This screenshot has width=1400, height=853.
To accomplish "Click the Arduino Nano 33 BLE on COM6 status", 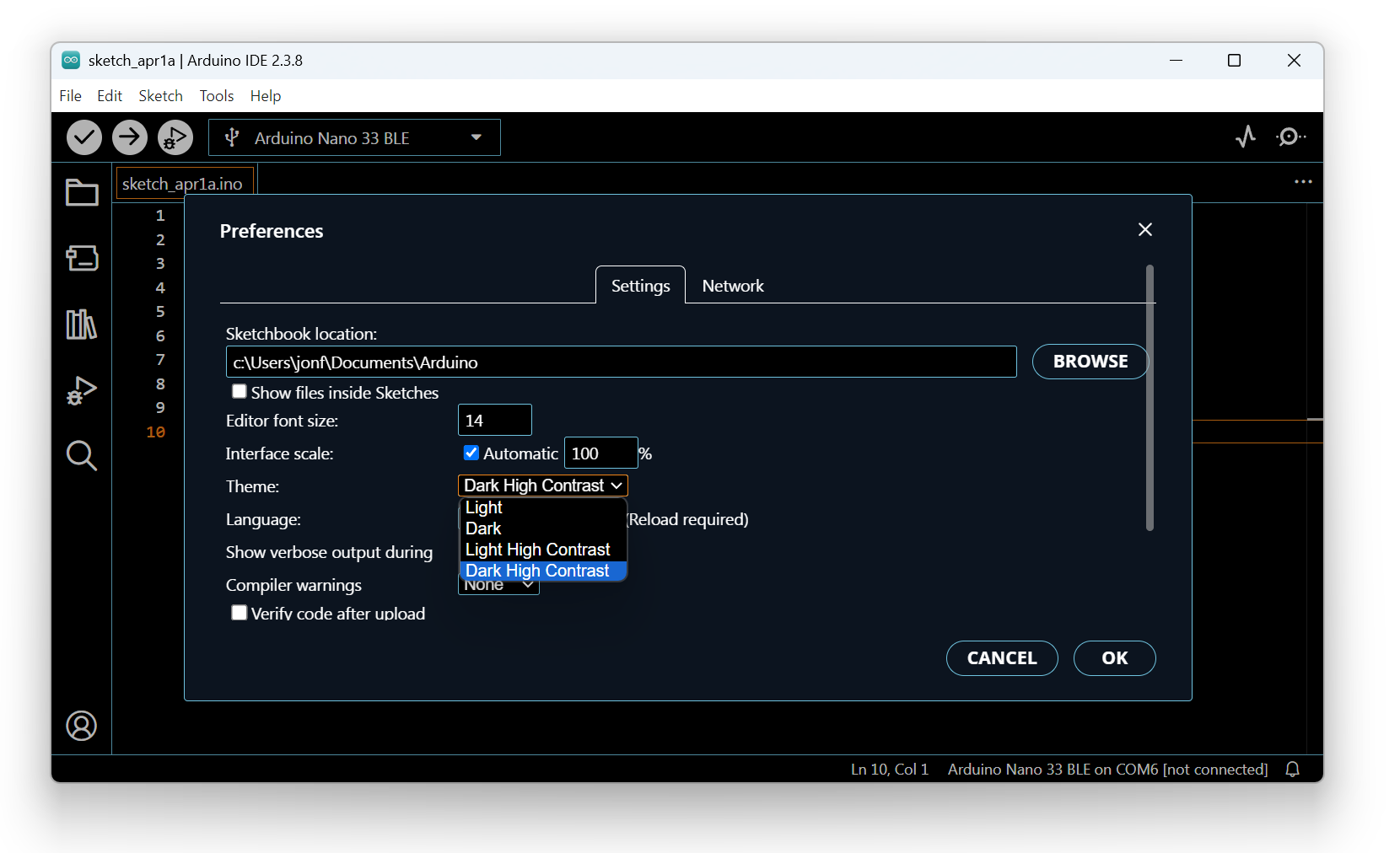I will [1107, 770].
